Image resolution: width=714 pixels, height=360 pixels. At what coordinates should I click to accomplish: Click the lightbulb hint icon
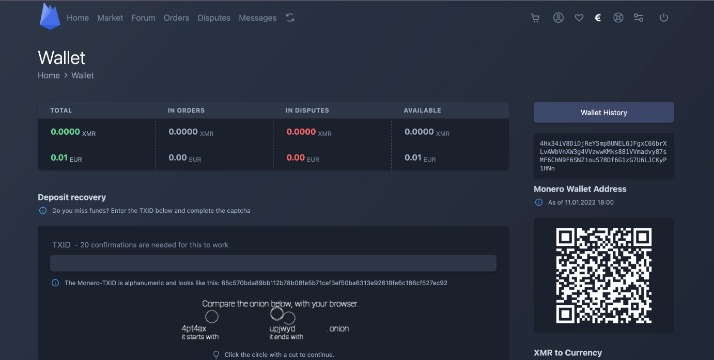(216, 355)
